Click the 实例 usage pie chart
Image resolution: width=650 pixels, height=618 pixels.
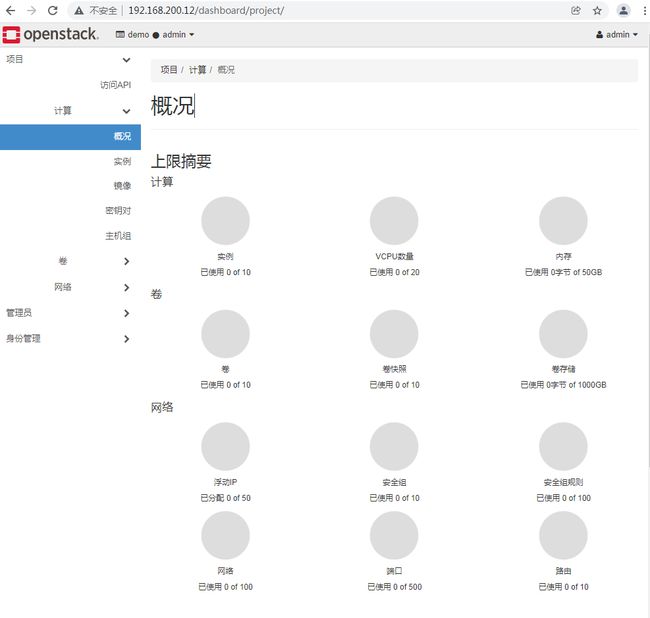[226, 221]
